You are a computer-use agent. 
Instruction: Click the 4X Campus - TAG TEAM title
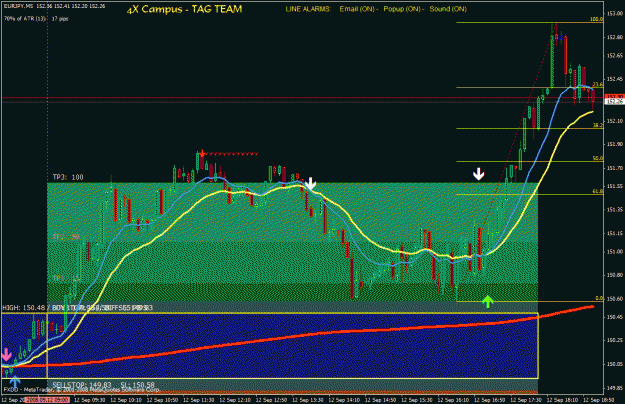(x=184, y=9)
